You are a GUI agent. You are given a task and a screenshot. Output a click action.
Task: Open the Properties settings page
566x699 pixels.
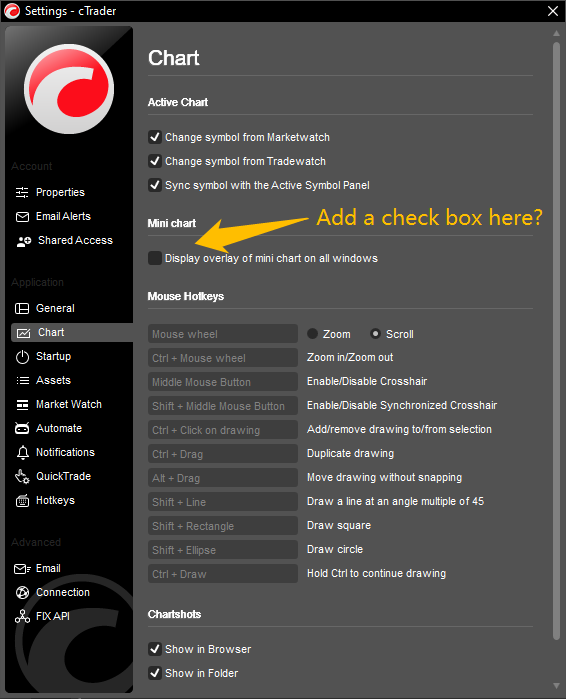tap(60, 192)
